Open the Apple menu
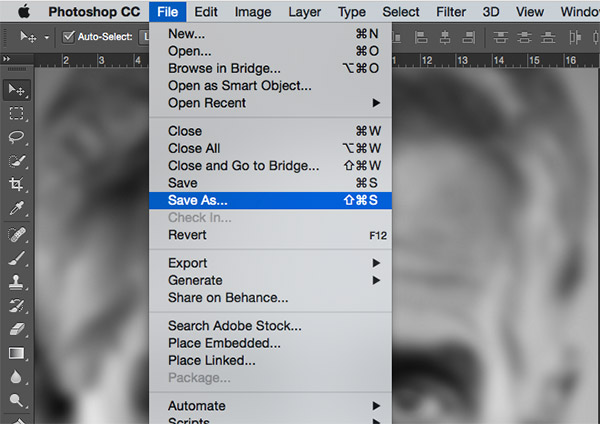The width and height of the screenshot is (600, 424). coord(22,12)
